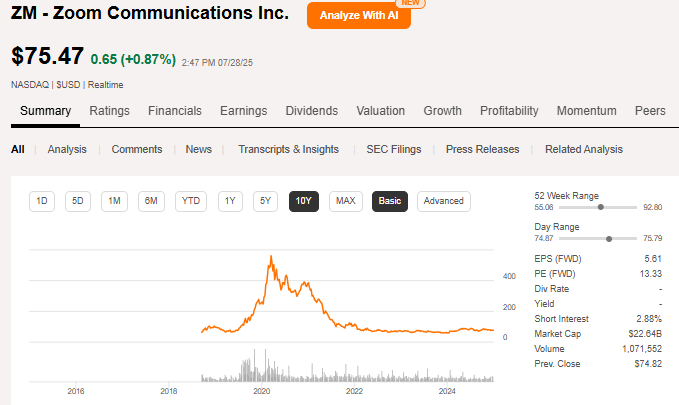Select the 1D chart range

coord(42,201)
